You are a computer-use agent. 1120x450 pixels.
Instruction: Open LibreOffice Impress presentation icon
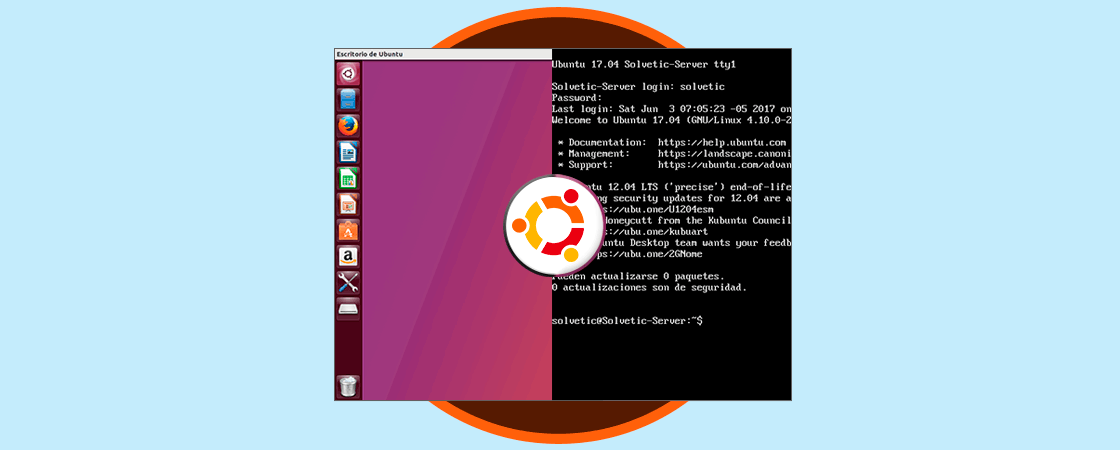point(348,204)
